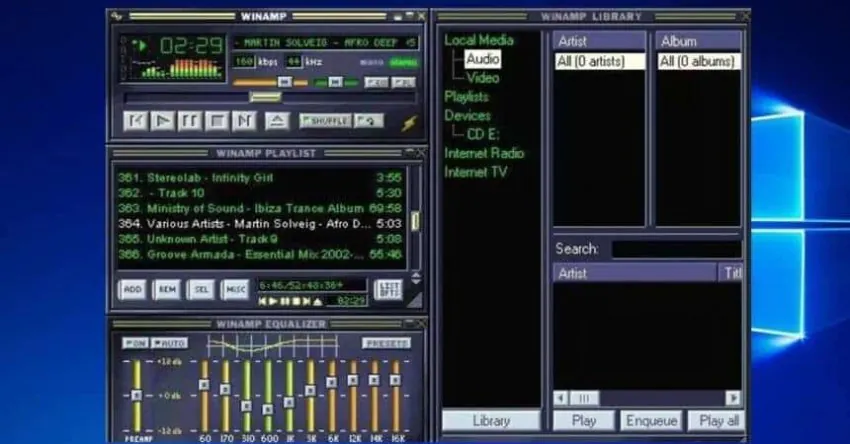Viewport: 850px width, 444px height.
Task: Adjust the balance slider handle
Action: [336, 82]
